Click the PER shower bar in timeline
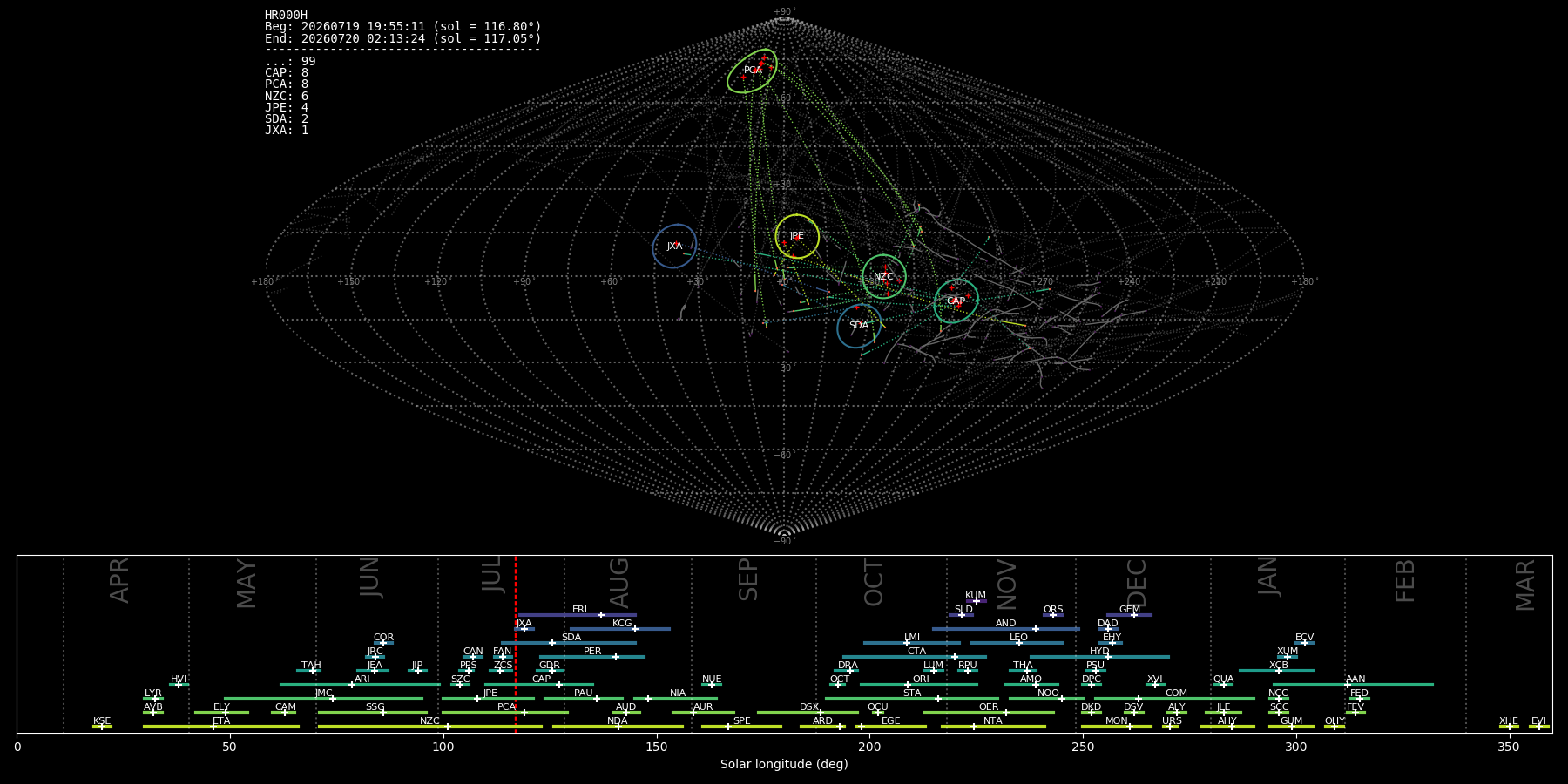The image size is (1568, 784). point(592,657)
